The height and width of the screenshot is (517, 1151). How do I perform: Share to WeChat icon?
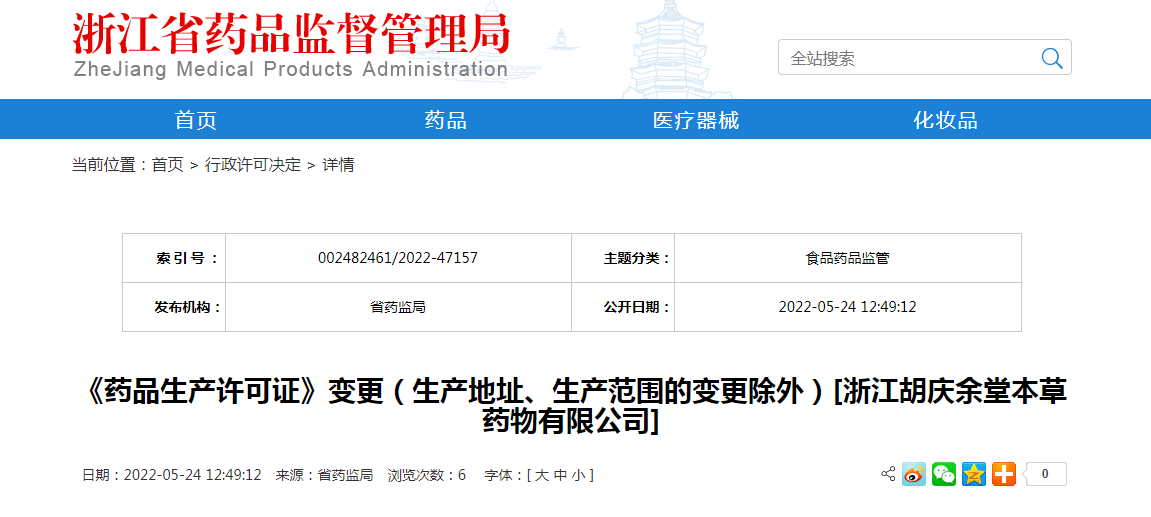944,474
